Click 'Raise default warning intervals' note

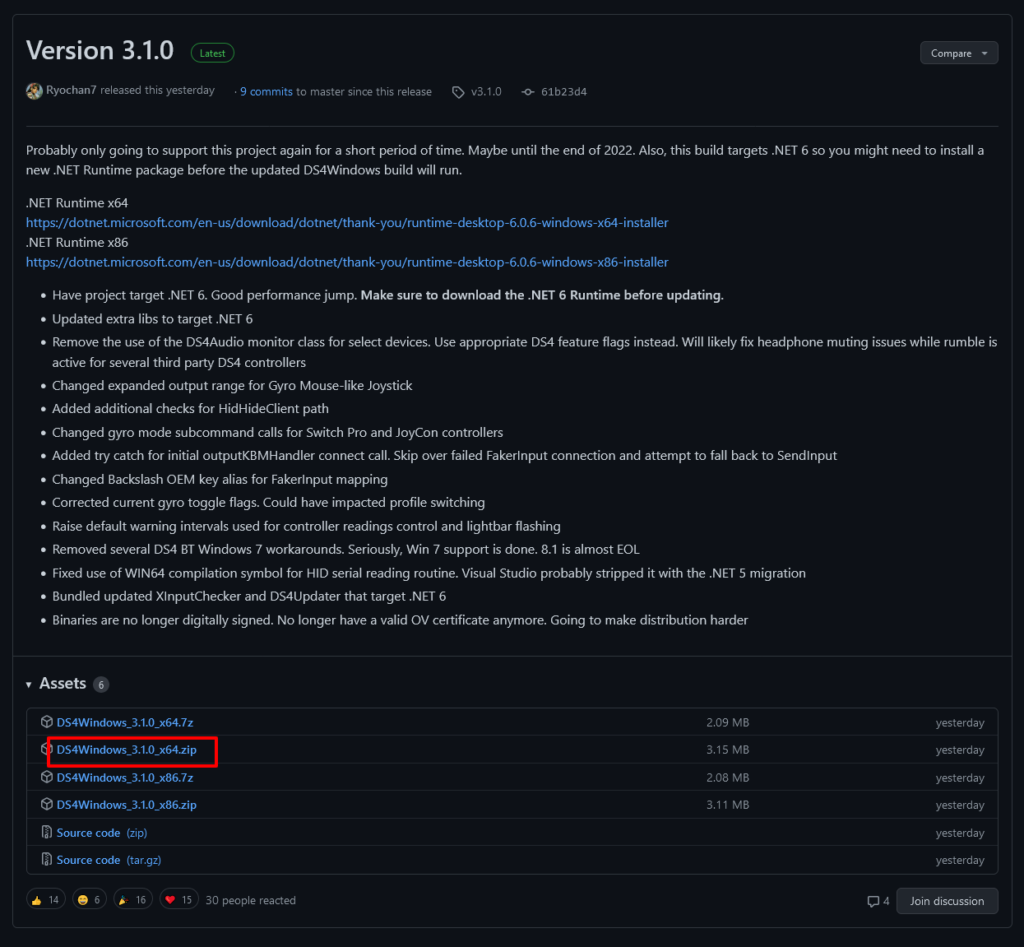pos(306,526)
